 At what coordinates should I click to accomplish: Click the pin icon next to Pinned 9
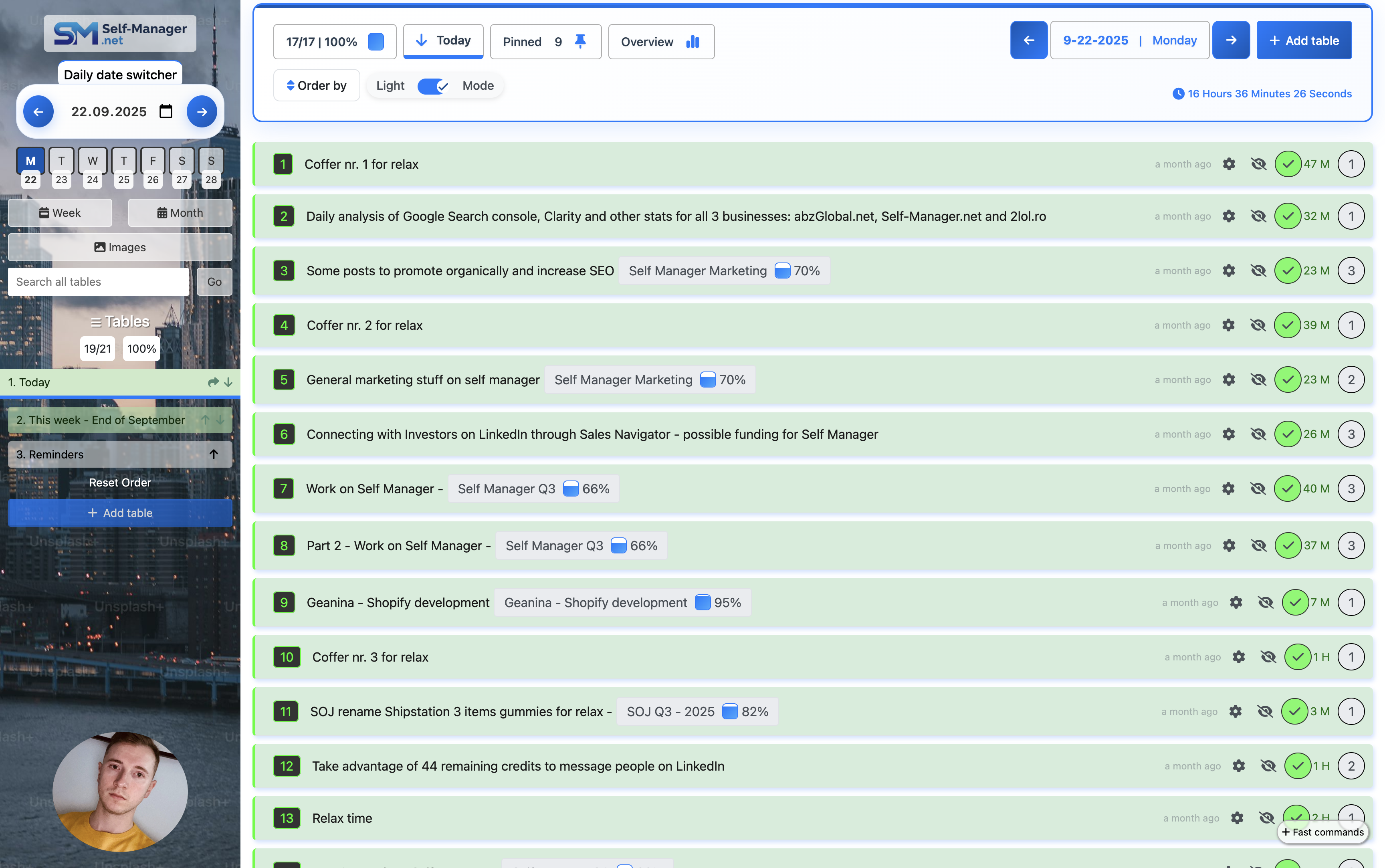pos(580,41)
